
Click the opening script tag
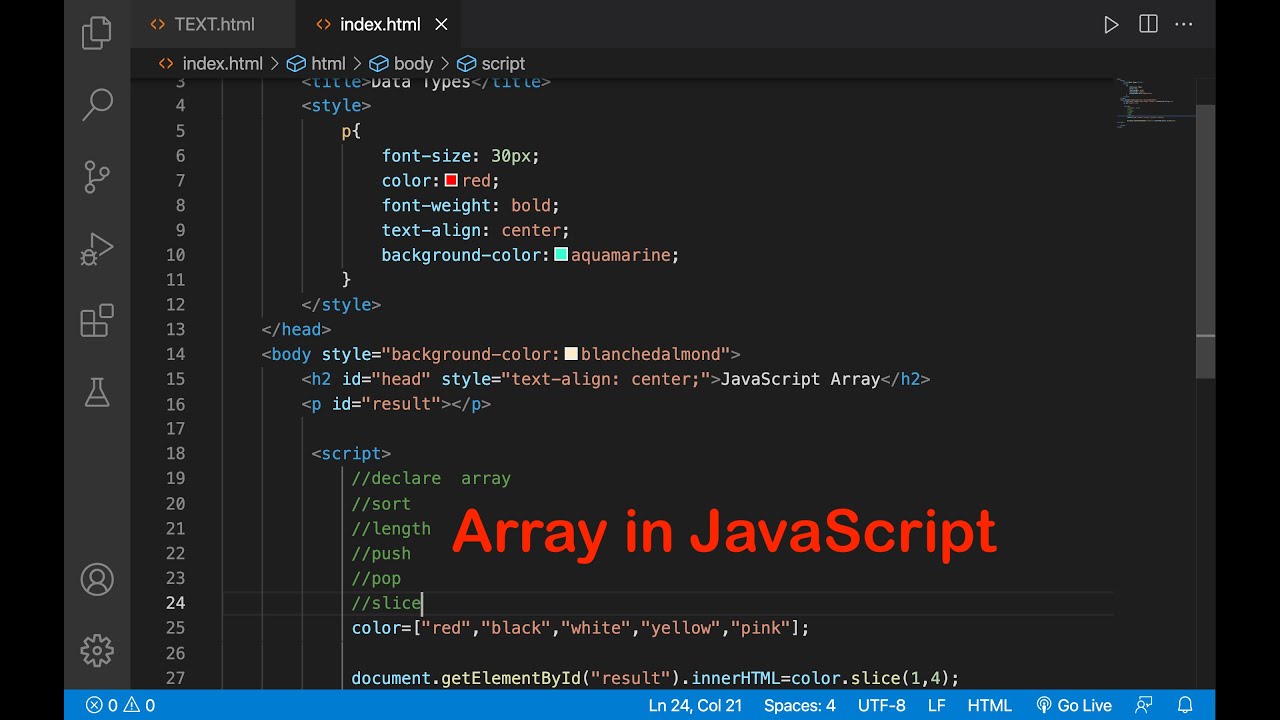(x=351, y=453)
